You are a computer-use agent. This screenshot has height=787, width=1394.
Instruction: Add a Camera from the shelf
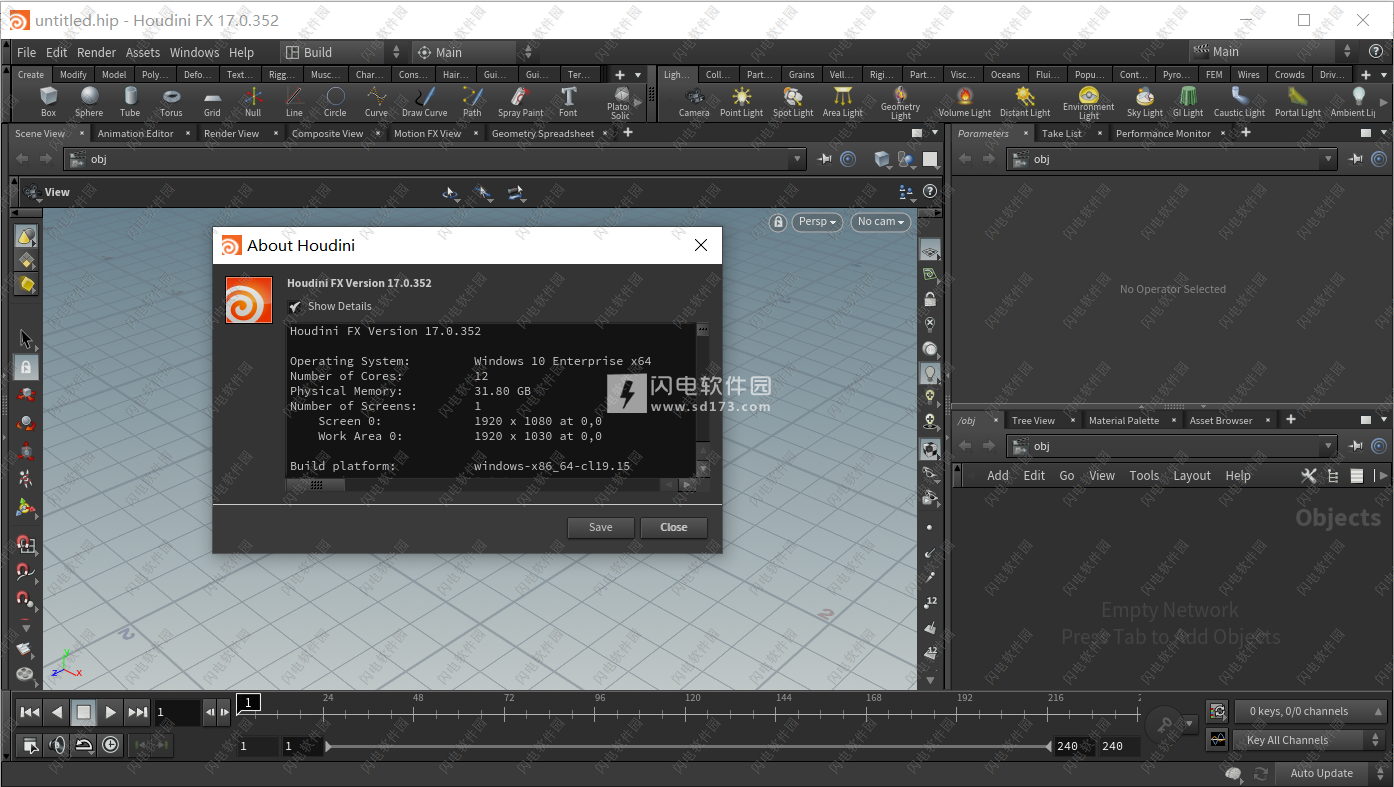pyautogui.click(x=694, y=101)
